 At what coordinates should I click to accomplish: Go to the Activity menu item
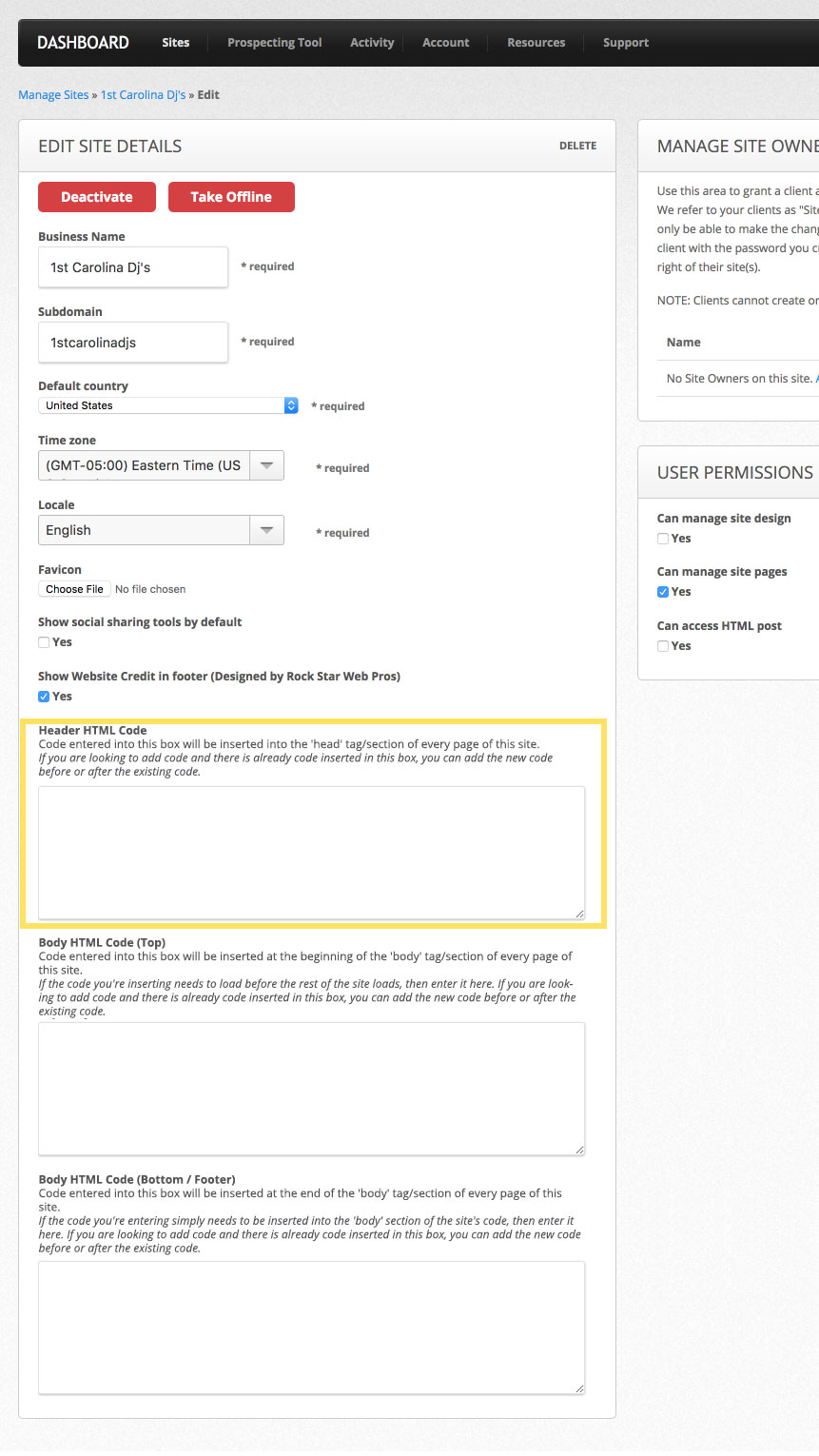tap(372, 43)
